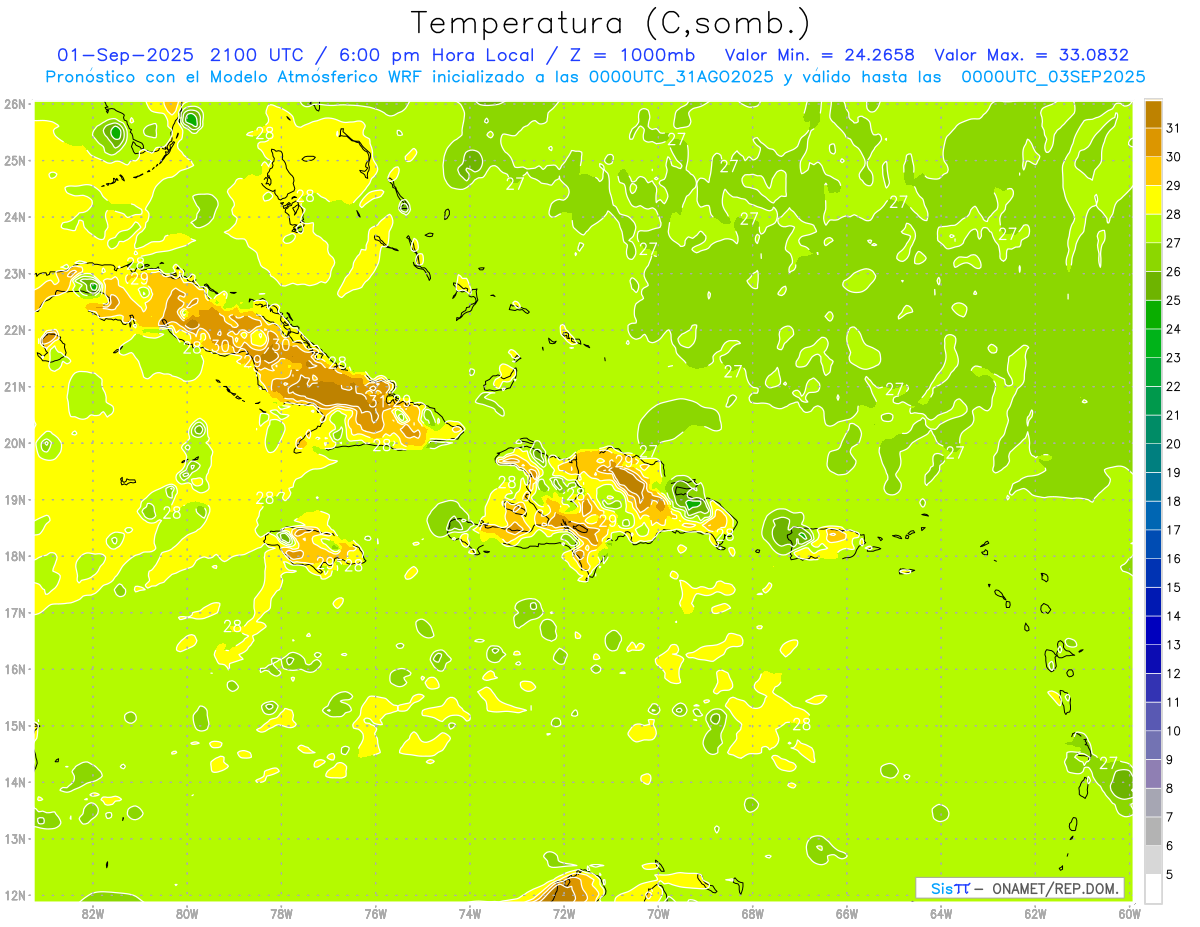Click 'Valor Max. = 33.0832' text

pos(1032,55)
